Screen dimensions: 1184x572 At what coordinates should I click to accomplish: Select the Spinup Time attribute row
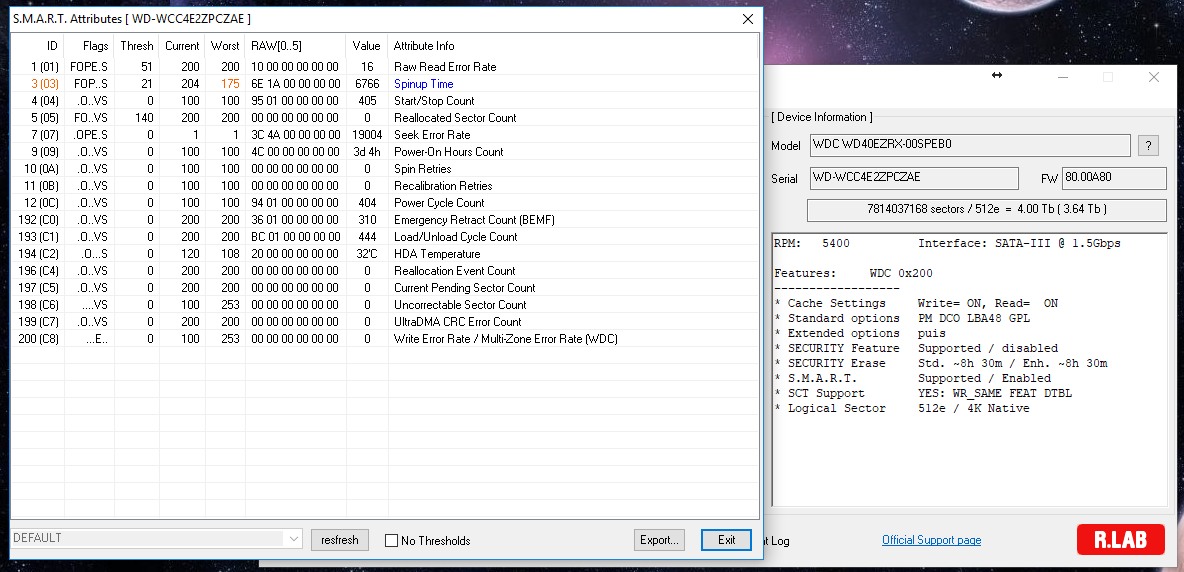384,84
